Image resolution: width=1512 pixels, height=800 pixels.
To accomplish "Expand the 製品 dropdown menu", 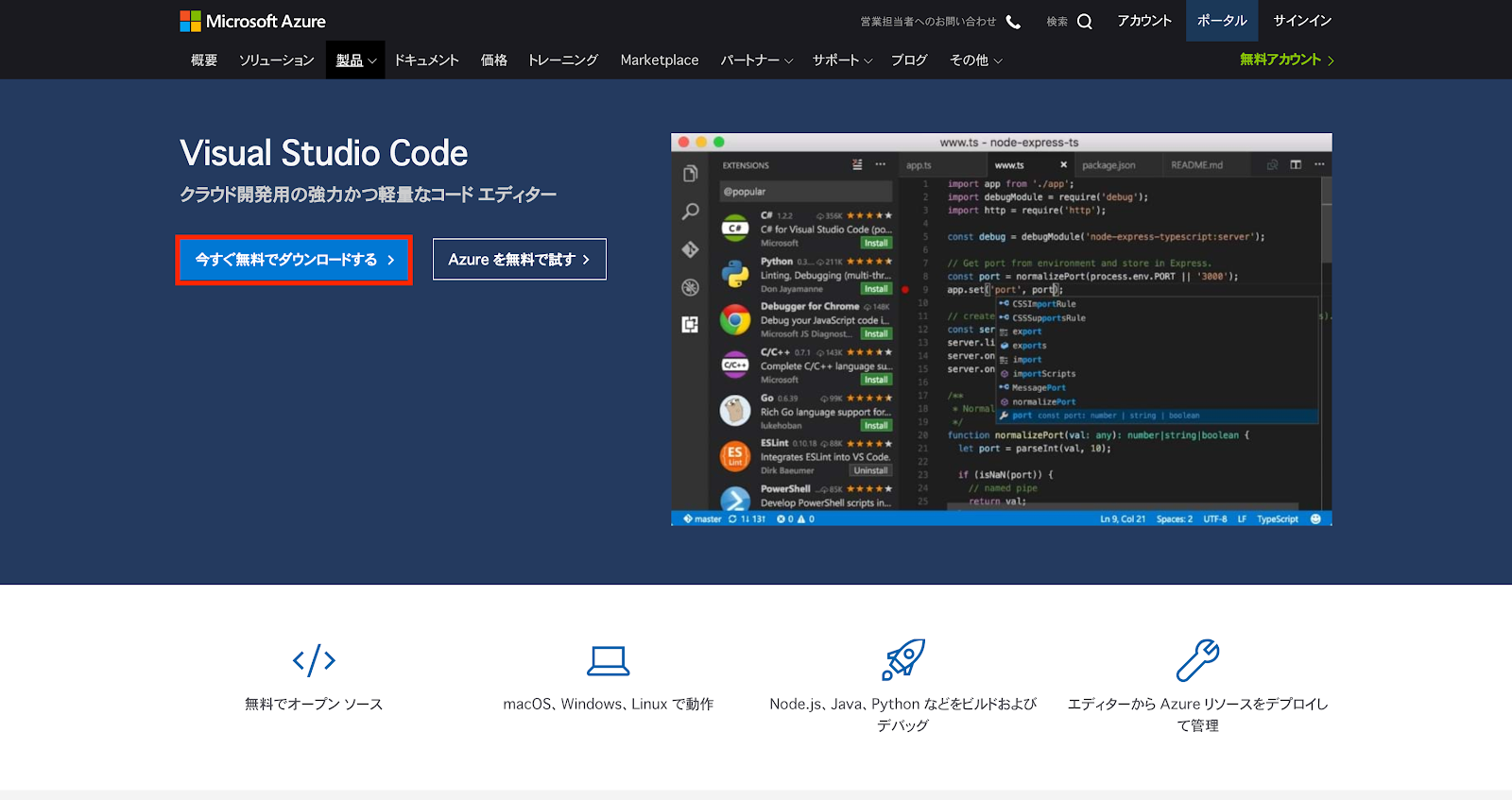I will pyautogui.click(x=355, y=60).
